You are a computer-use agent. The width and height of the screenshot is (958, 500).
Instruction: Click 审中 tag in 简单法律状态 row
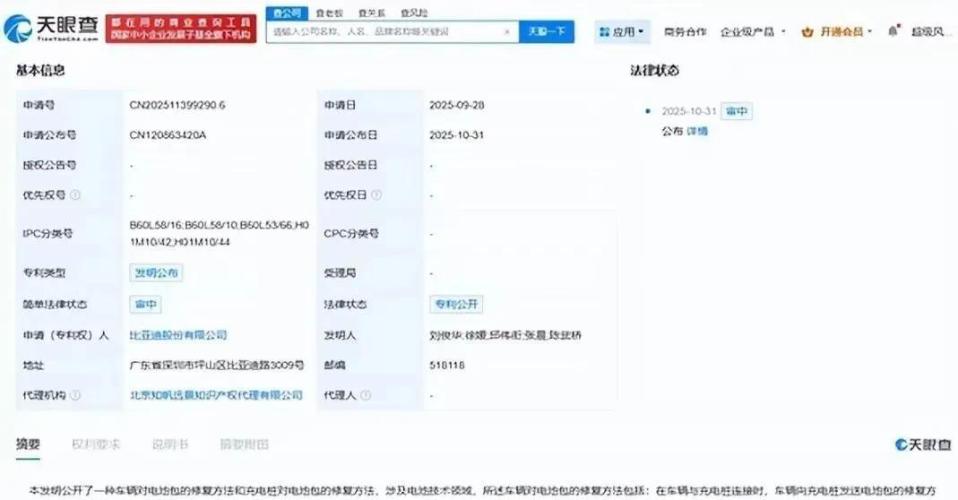click(x=145, y=304)
